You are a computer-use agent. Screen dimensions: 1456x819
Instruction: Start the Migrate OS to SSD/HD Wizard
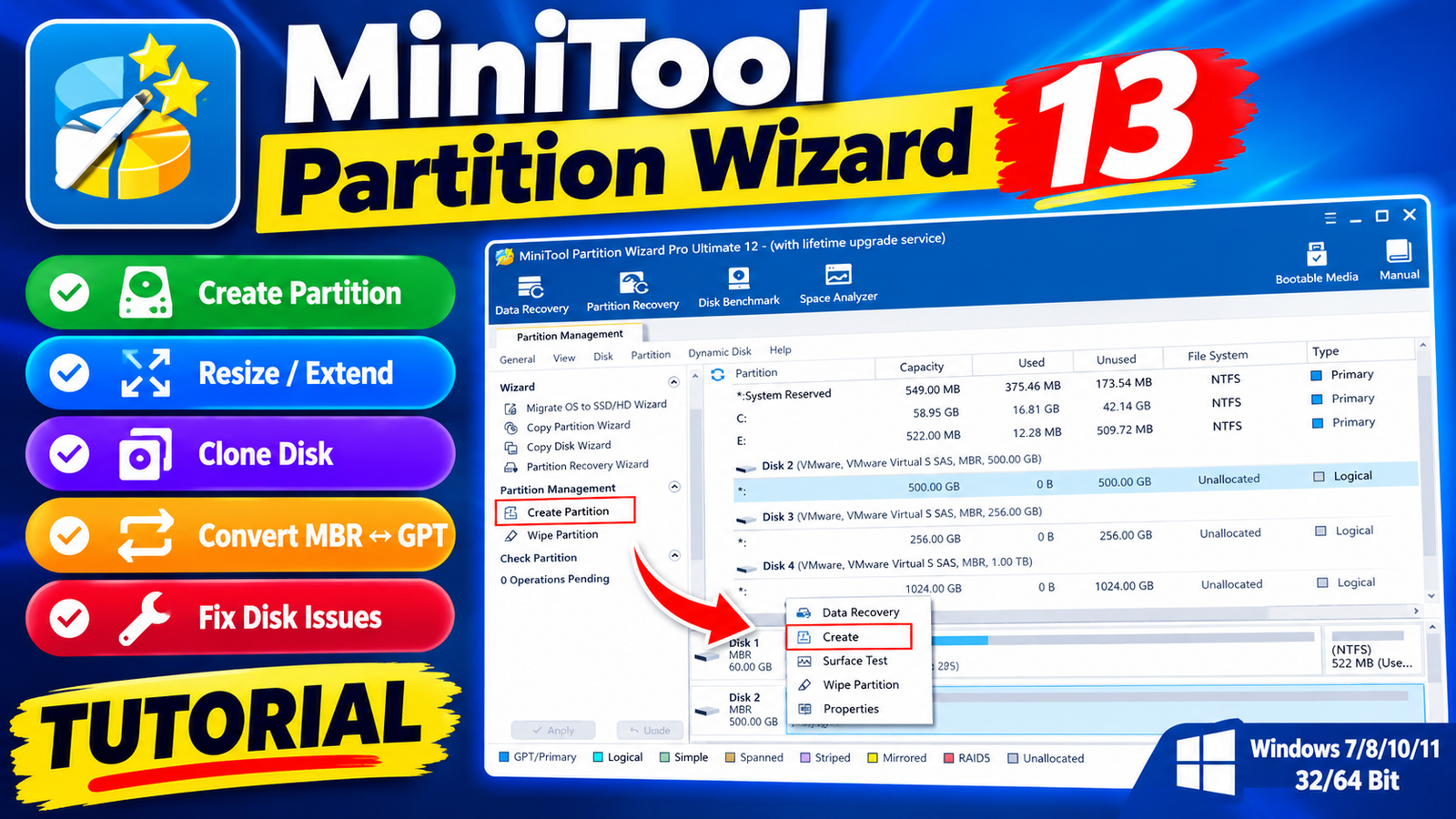click(587, 406)
